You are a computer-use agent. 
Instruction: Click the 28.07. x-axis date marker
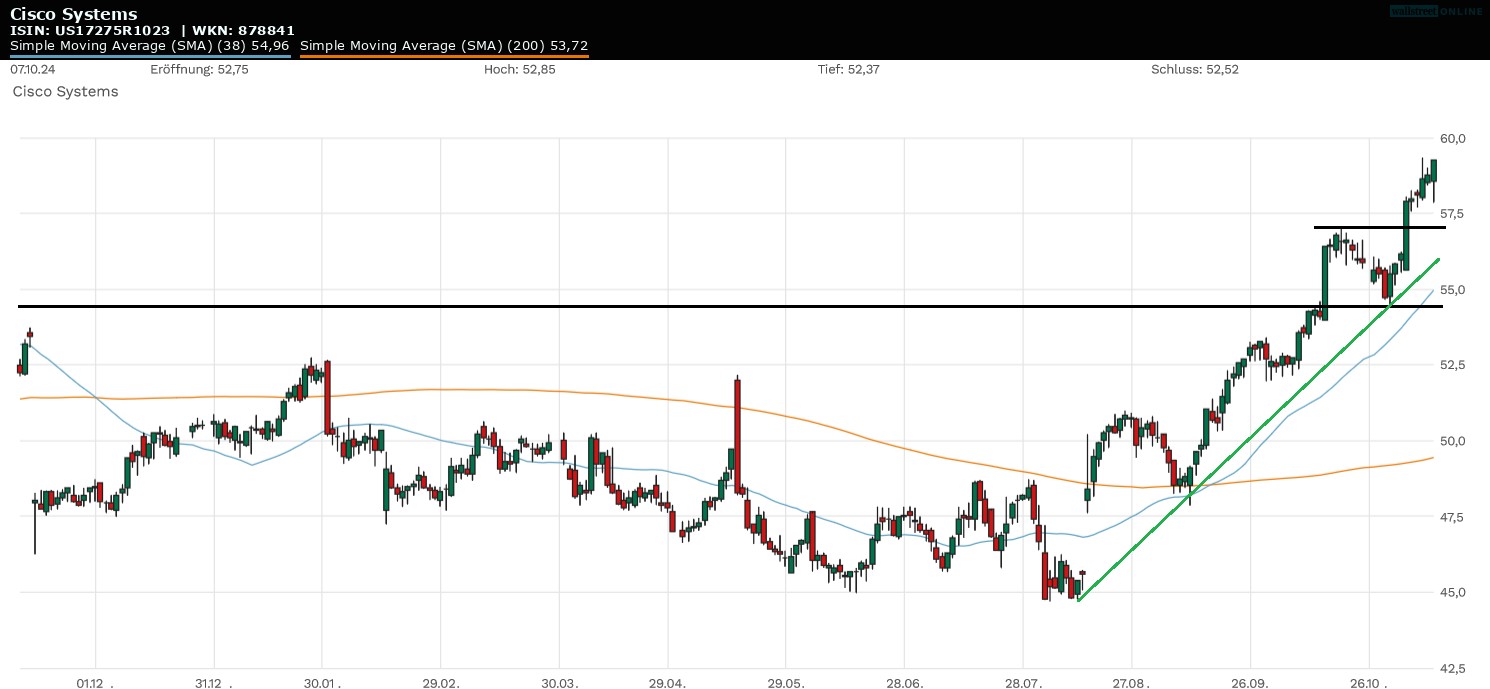pyautogui.click(x=1024, y=684)
